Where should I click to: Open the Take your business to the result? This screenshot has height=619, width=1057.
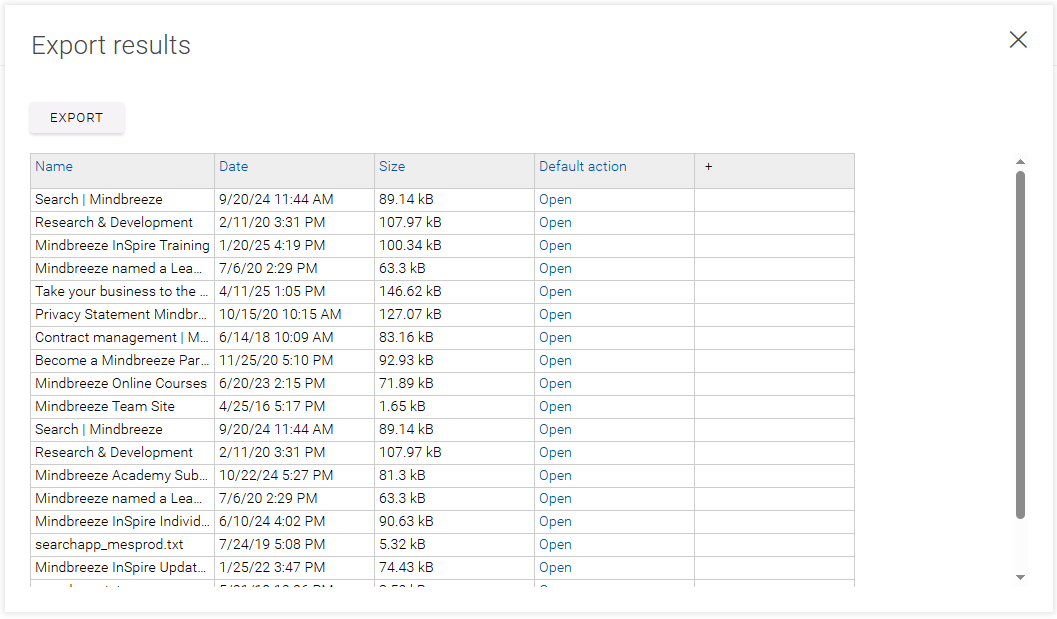click(x=555, y=291)
